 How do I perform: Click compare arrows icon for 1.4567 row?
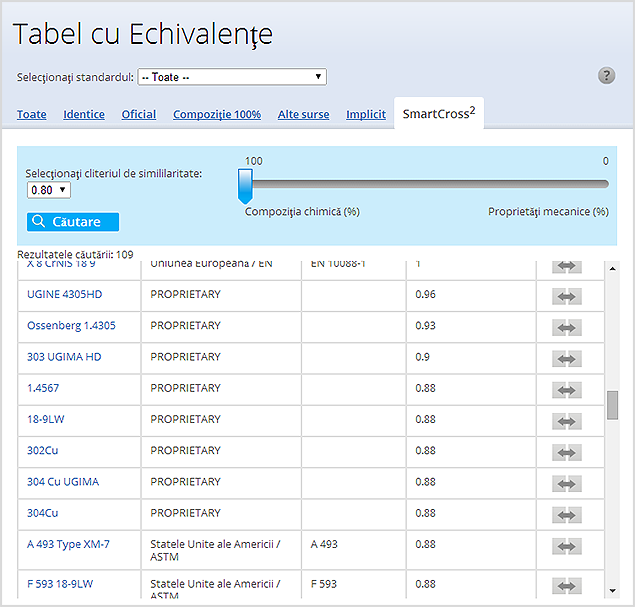(567, 390)
